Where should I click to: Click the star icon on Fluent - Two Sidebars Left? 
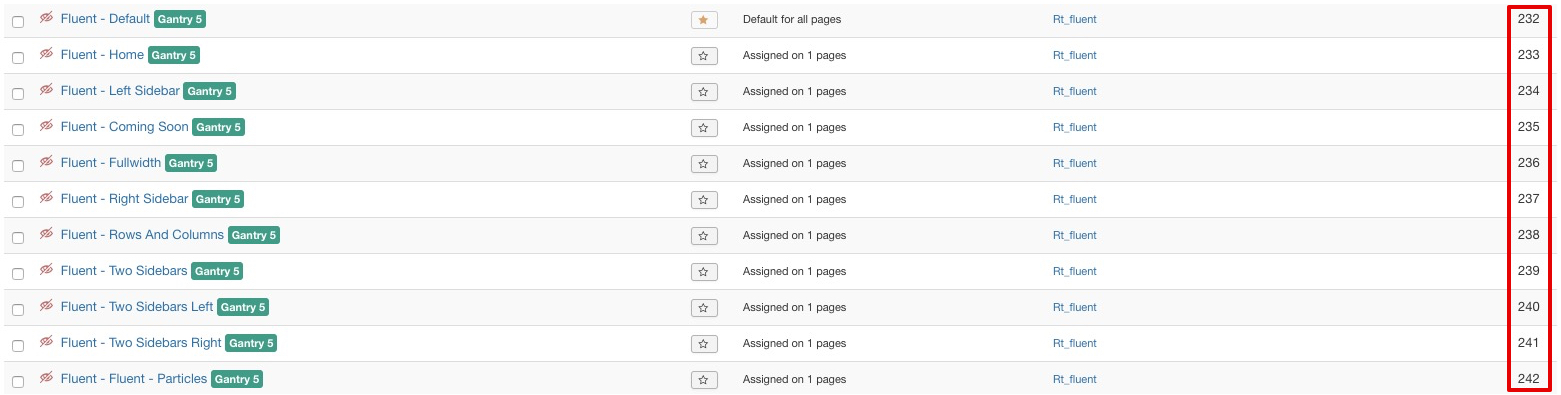pos(704,308)
